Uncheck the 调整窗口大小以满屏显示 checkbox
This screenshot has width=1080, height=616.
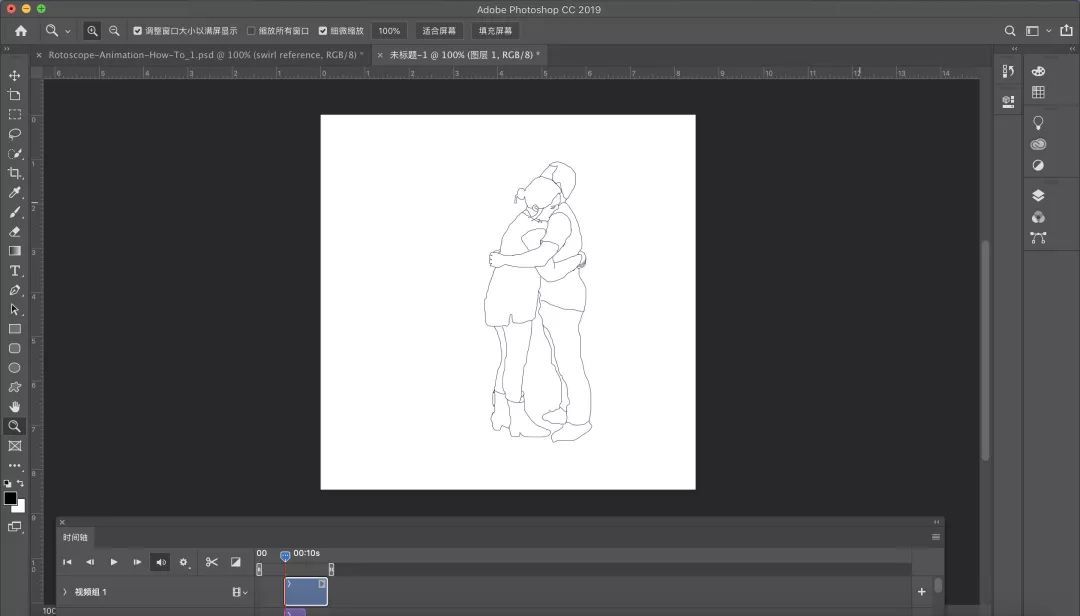click(x=138, y=31)
